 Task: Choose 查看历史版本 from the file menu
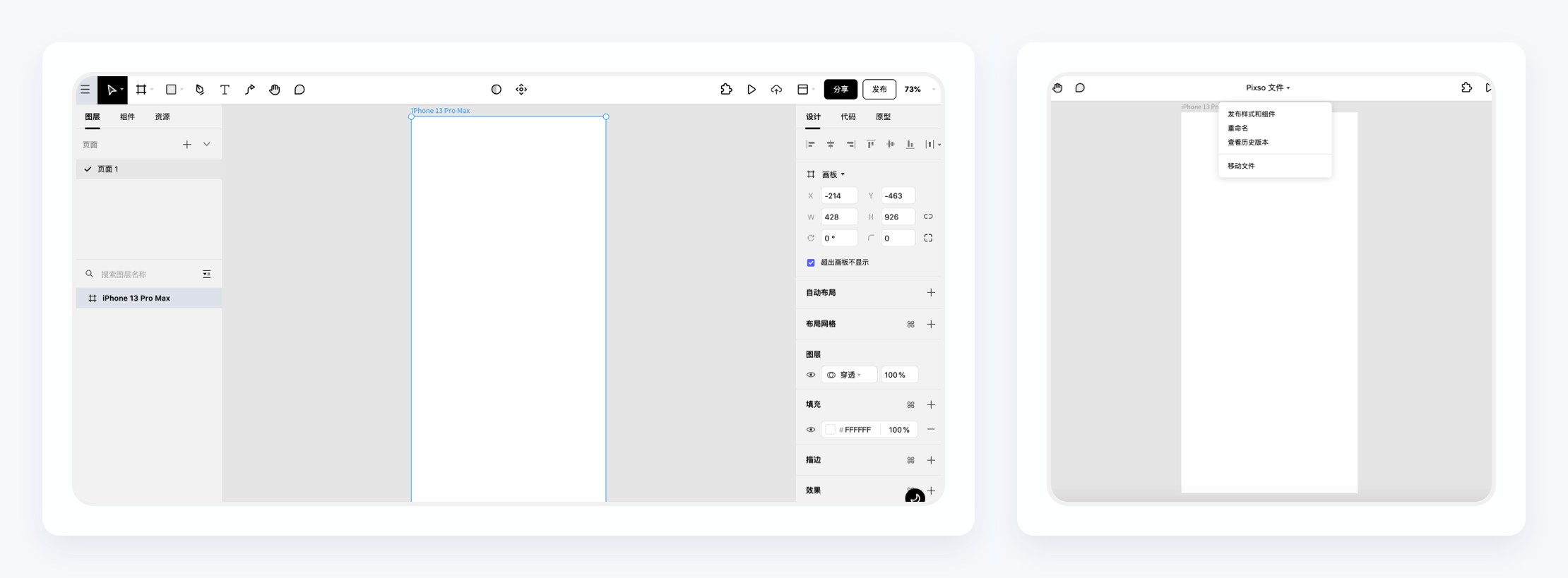click(1248, 143)
